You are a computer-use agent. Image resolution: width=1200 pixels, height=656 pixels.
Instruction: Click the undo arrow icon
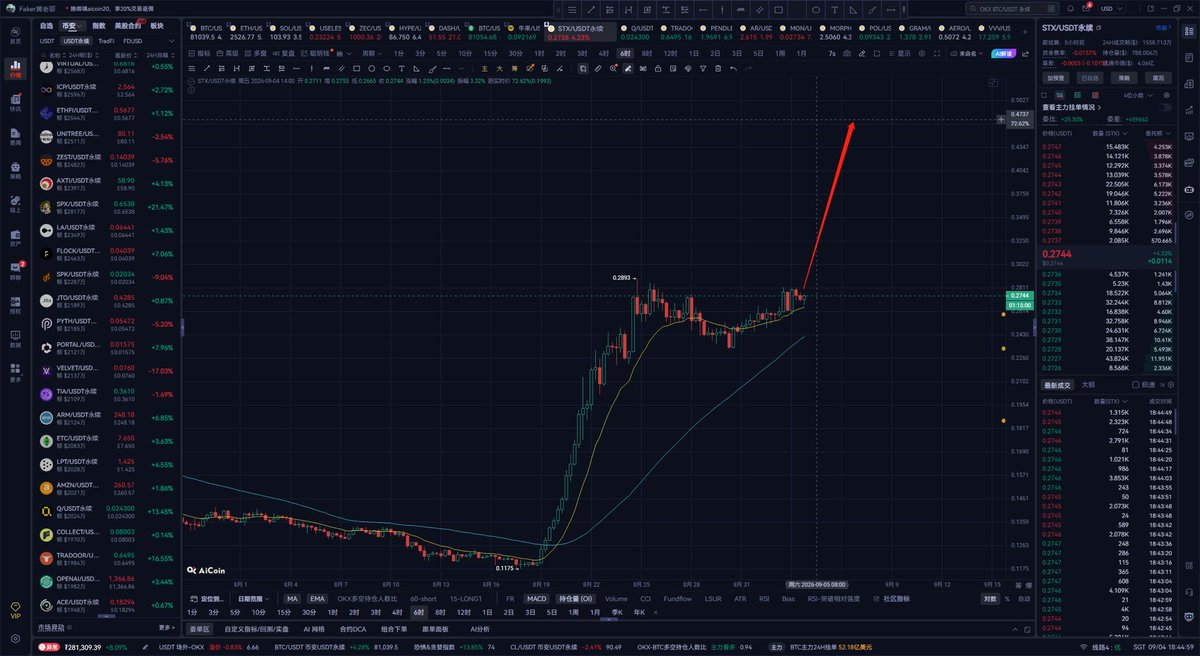click(x=734, y=69)
